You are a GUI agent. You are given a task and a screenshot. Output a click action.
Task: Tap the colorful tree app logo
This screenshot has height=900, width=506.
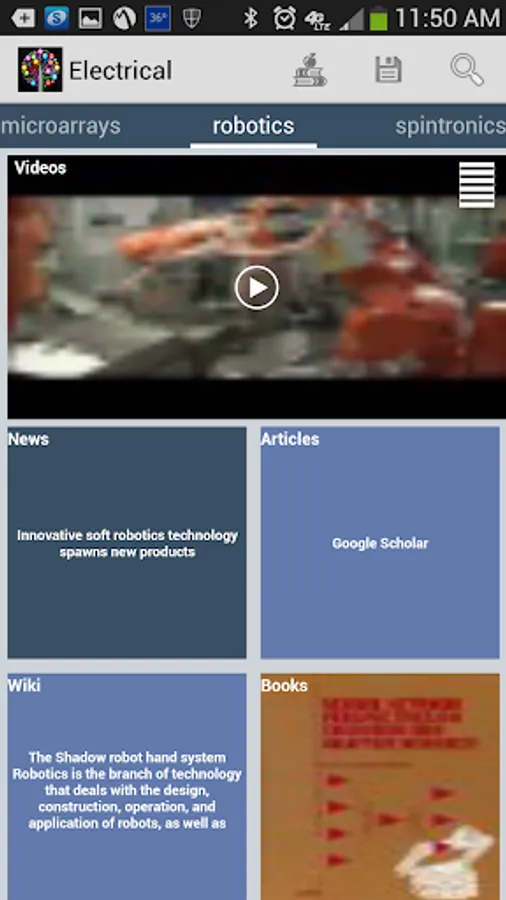point(40,70)
